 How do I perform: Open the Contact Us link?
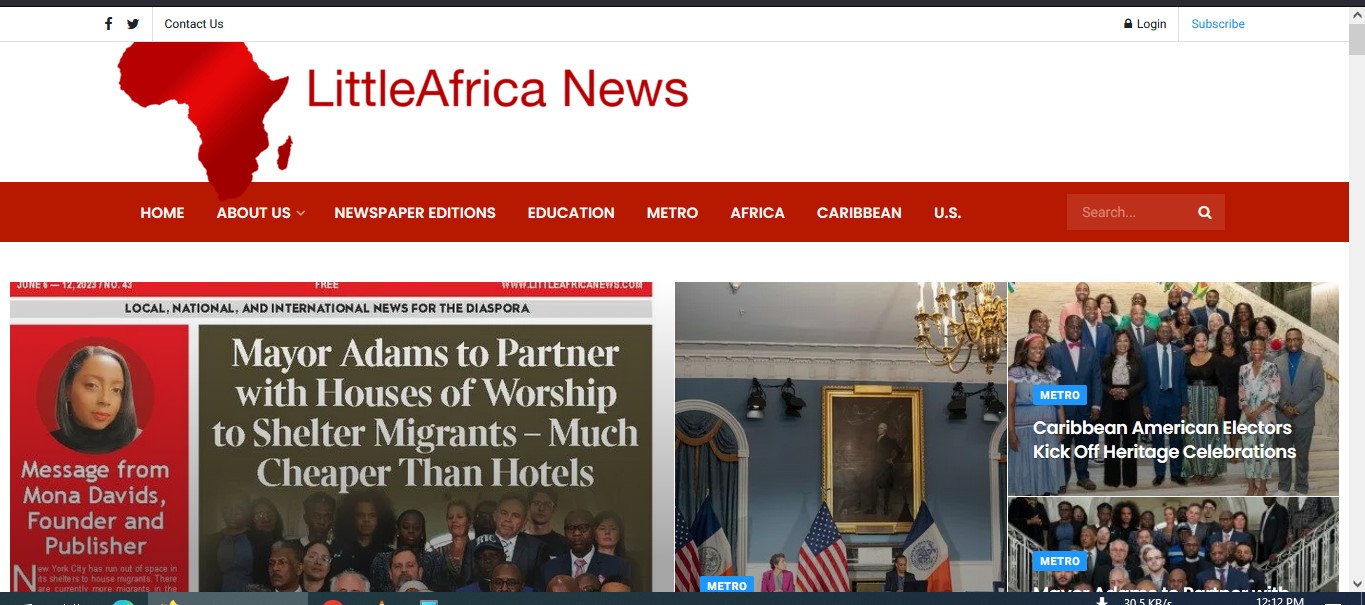tap(194, 24)
